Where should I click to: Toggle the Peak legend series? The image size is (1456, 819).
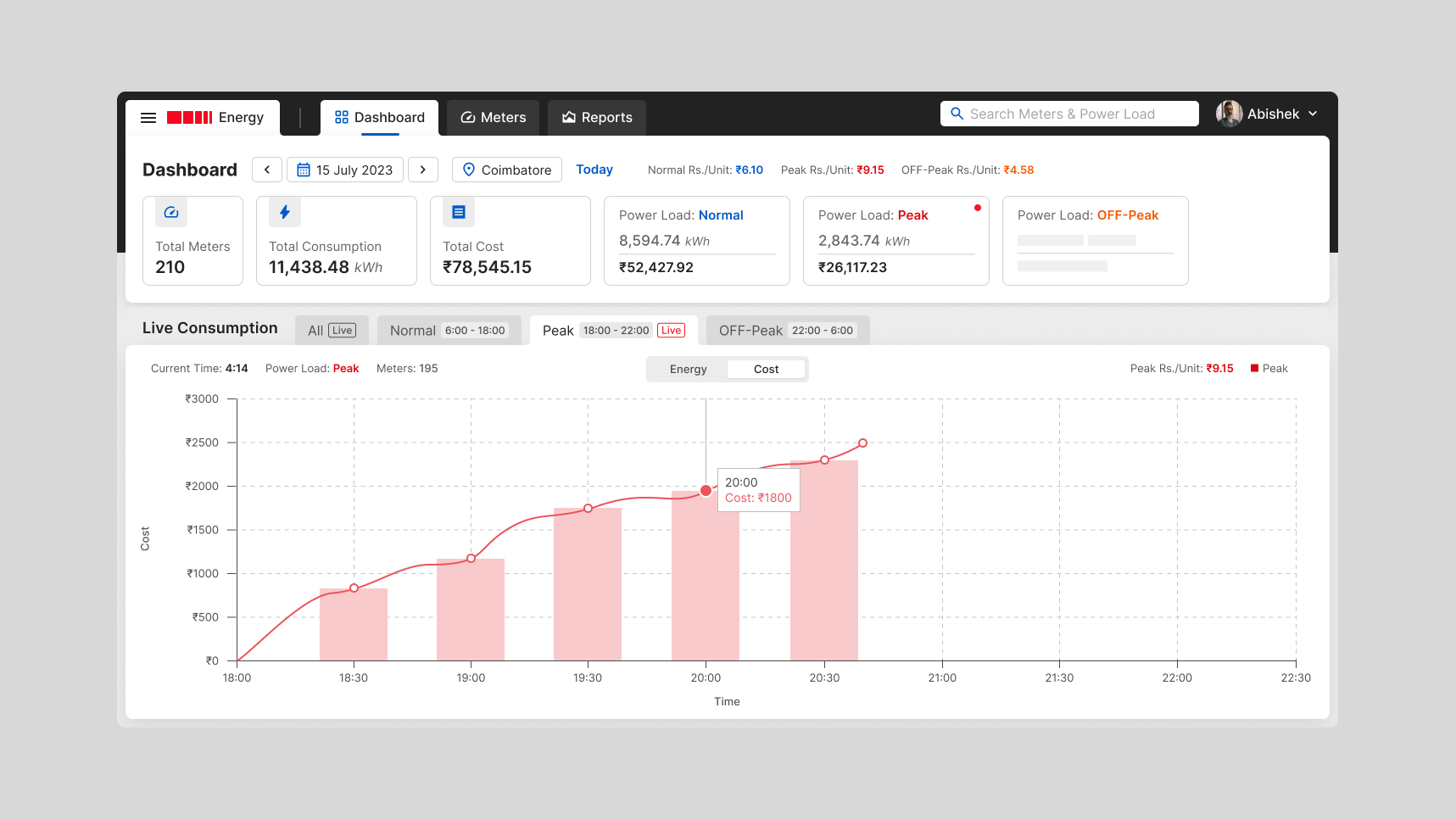point(1269,369)
